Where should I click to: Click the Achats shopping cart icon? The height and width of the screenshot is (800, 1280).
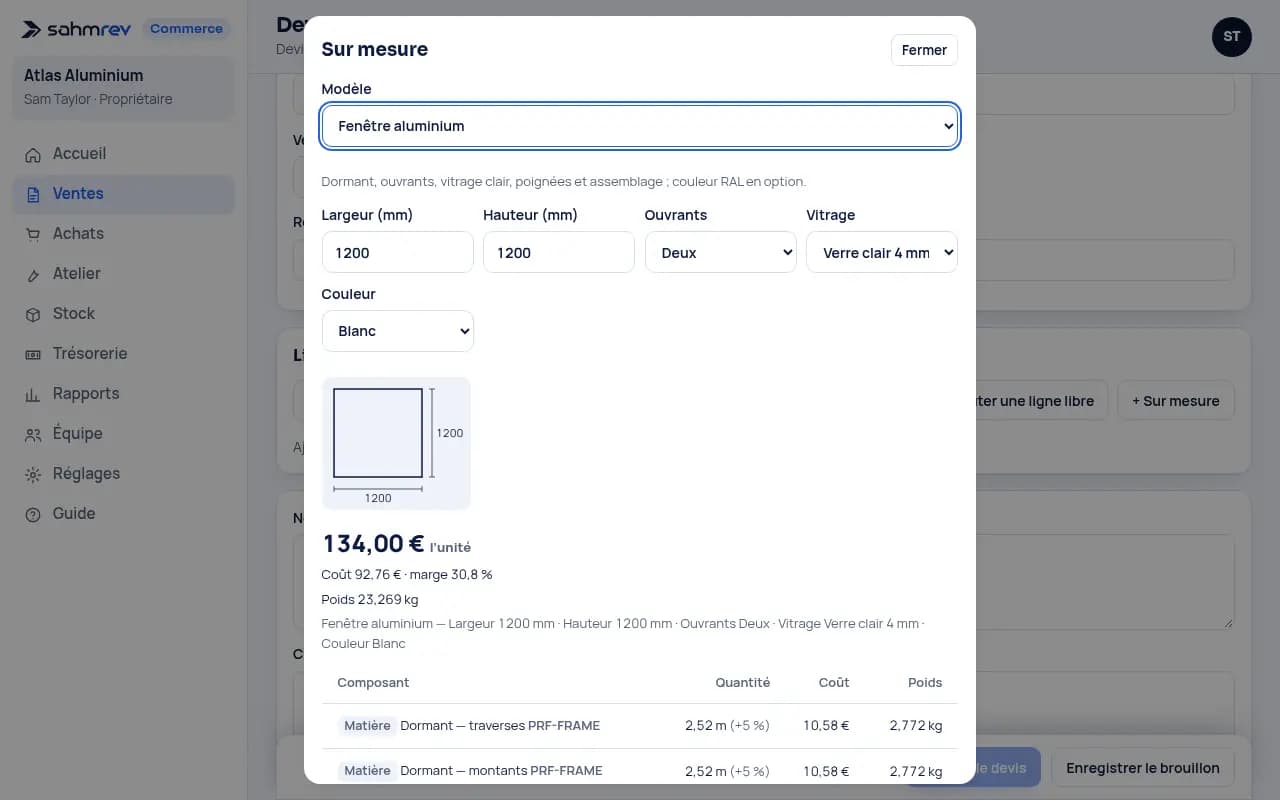(x=34, y=234)
